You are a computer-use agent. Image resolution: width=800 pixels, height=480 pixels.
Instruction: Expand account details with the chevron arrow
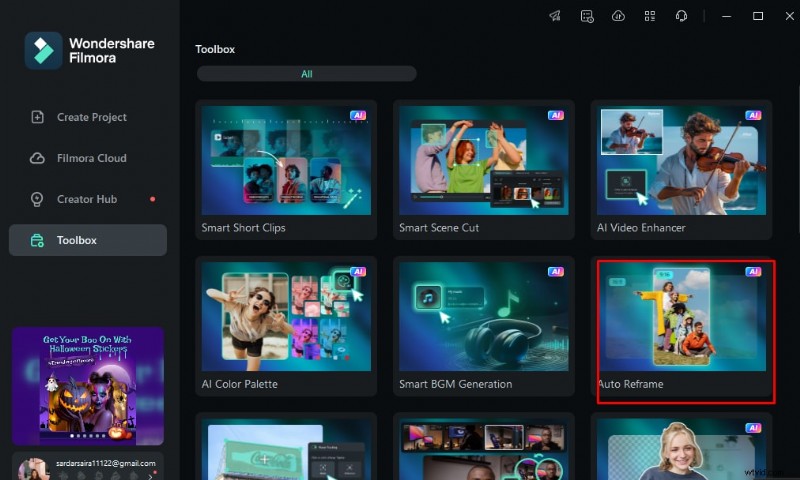point(150,476)
